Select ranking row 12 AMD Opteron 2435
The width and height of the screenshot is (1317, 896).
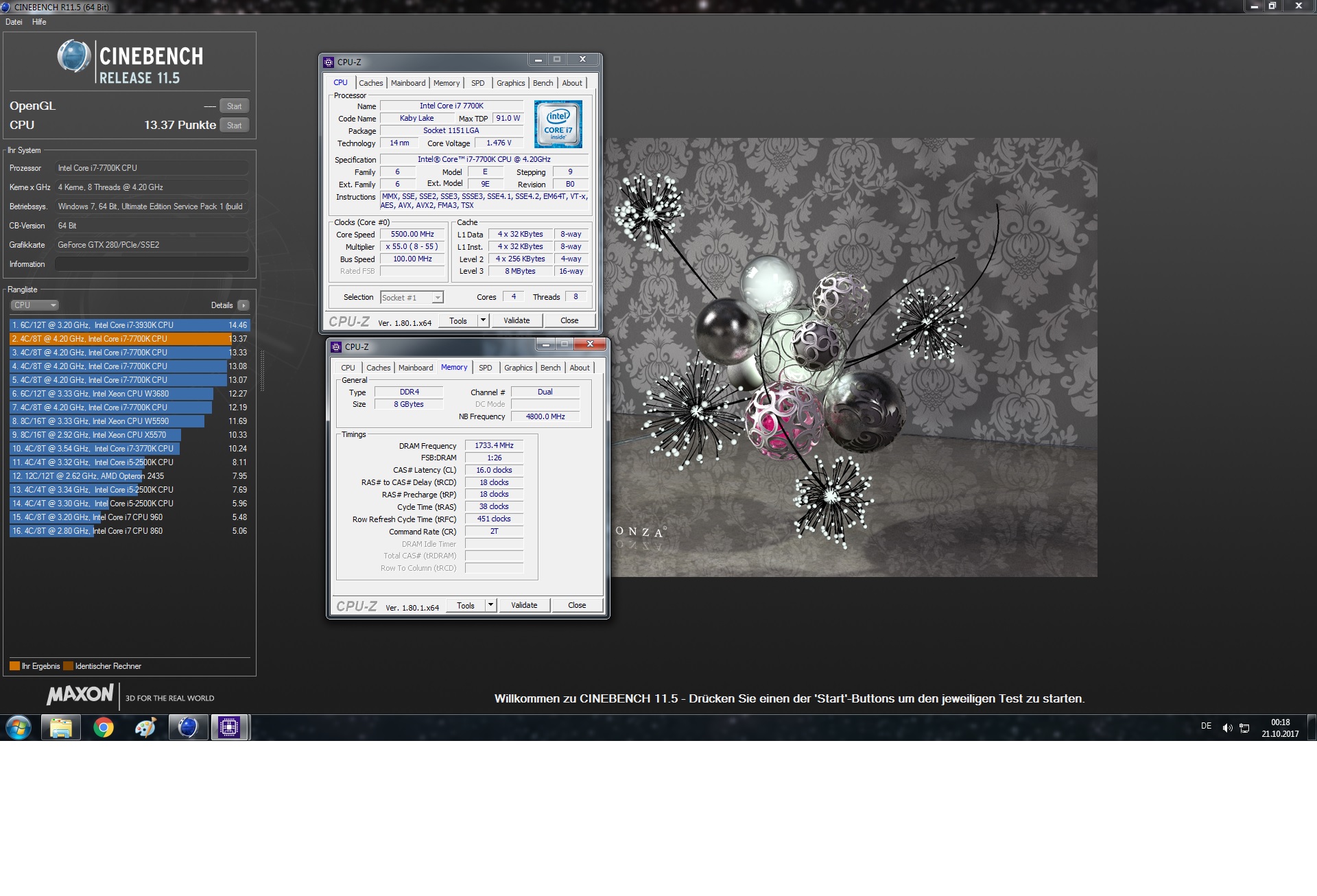pyautogui.click(x=130, y=476)
